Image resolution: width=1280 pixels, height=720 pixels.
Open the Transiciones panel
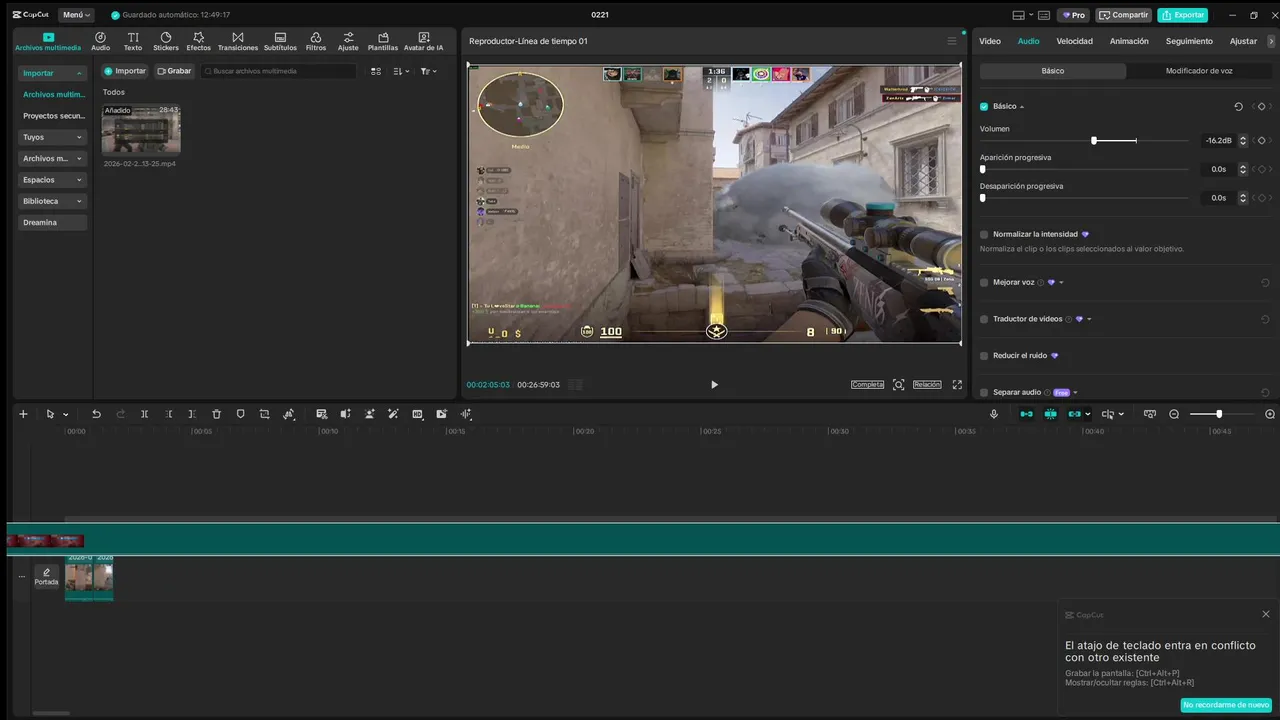(238, 41)
